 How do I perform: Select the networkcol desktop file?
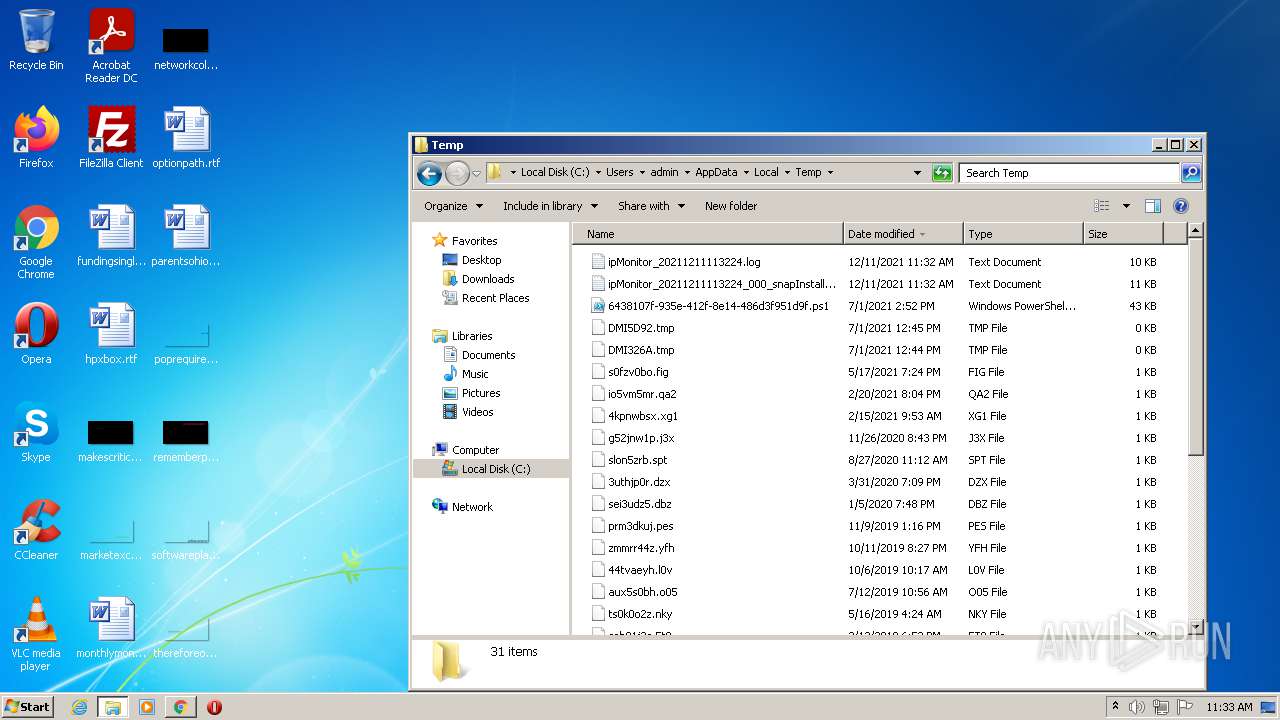pos(186,47)
